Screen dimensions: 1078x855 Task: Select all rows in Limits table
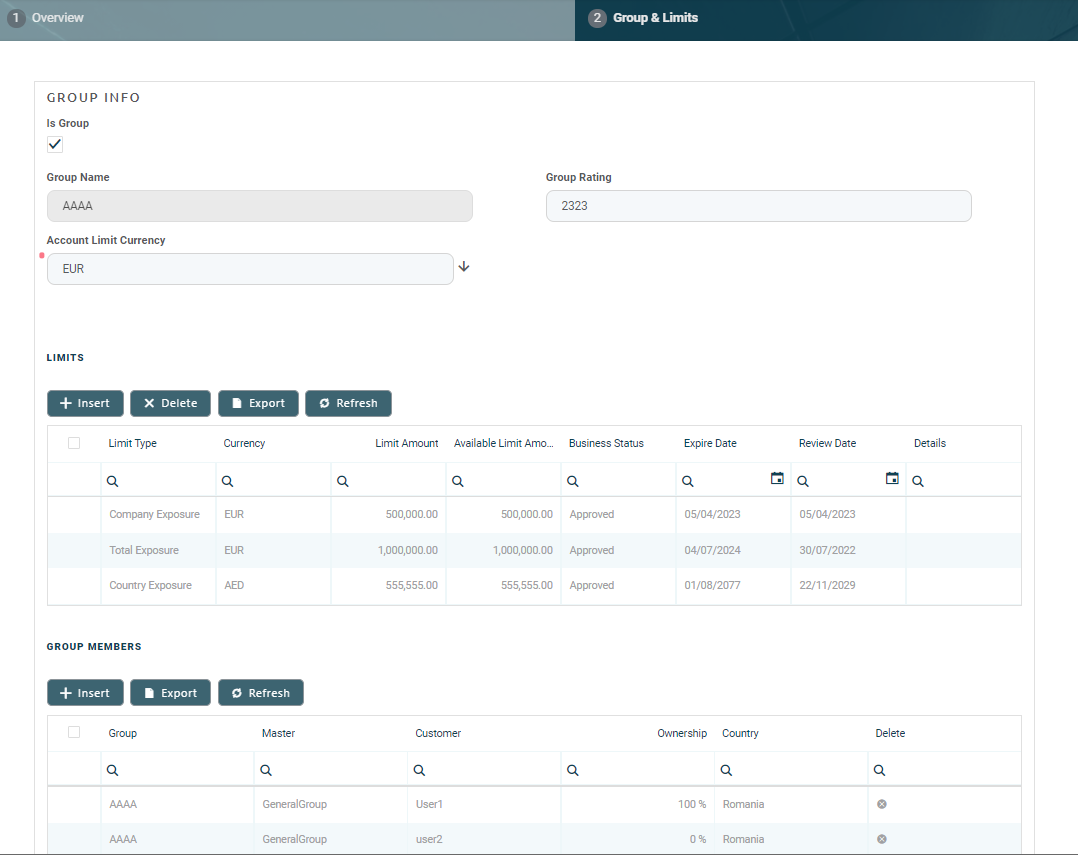[x=74, y=443]
